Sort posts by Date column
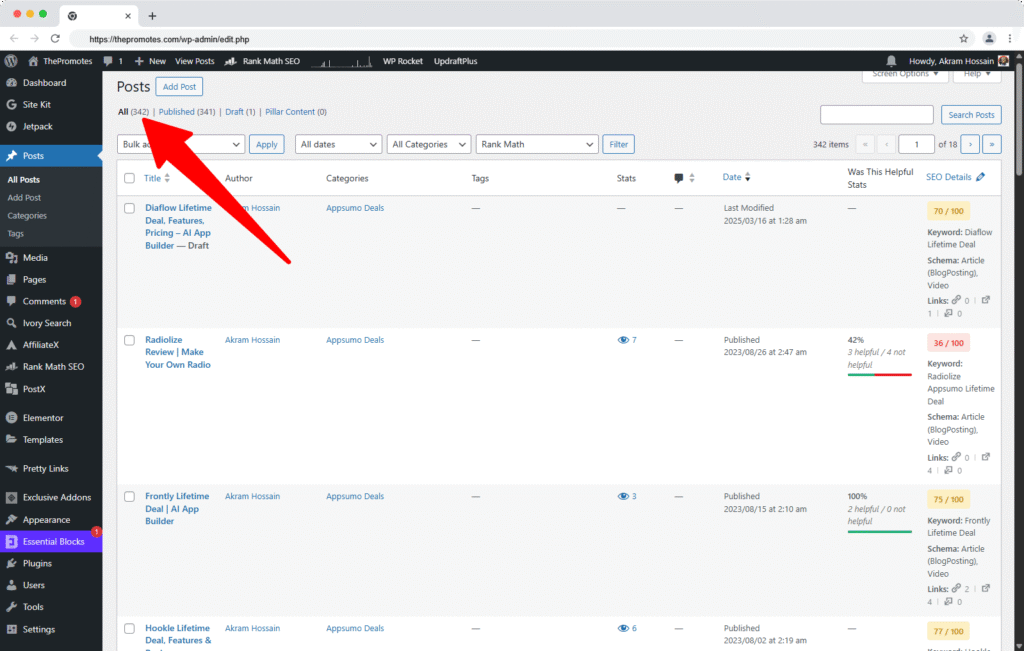The height and width of the screenshot is (651, 1024). coord(737,177)
